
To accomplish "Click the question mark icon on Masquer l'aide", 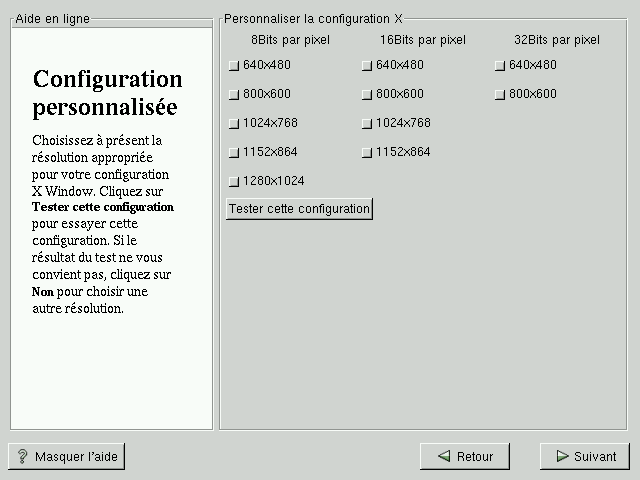I will [22, 457].
